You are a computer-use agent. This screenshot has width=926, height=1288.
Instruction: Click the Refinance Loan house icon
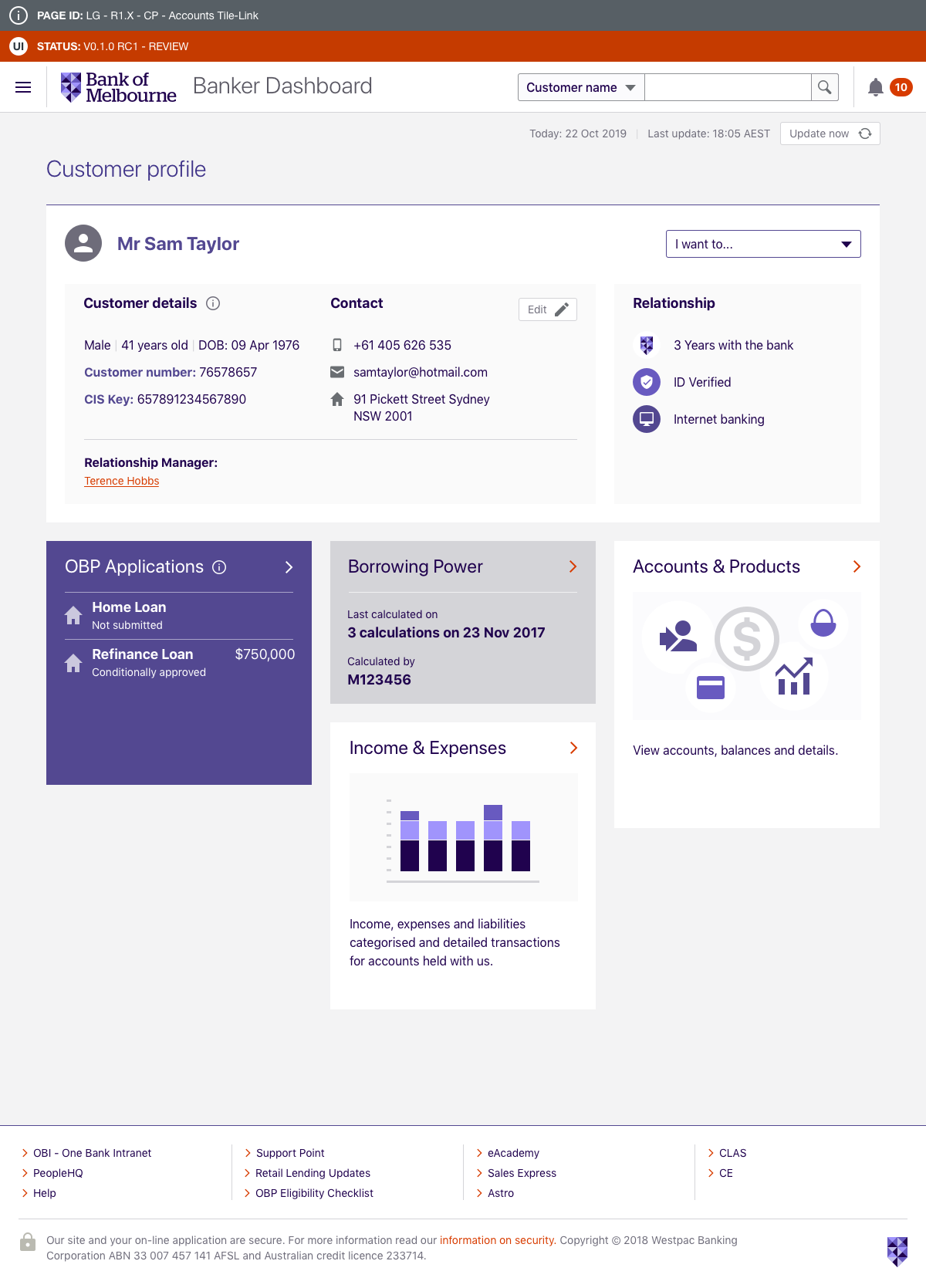pos(73,663)
